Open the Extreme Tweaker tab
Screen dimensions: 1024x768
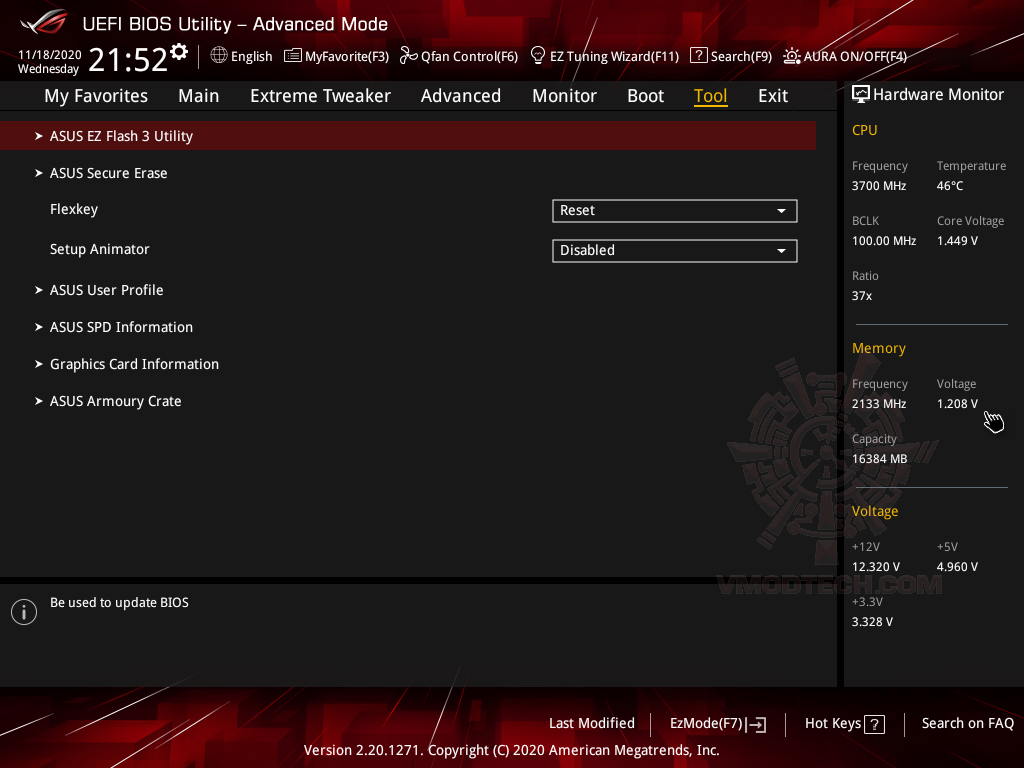click(x=320, y=96)
